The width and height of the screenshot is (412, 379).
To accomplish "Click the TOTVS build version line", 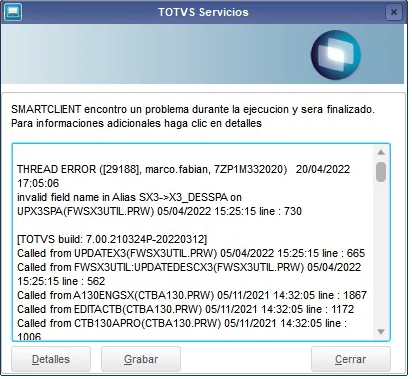I will pos(112,239).
